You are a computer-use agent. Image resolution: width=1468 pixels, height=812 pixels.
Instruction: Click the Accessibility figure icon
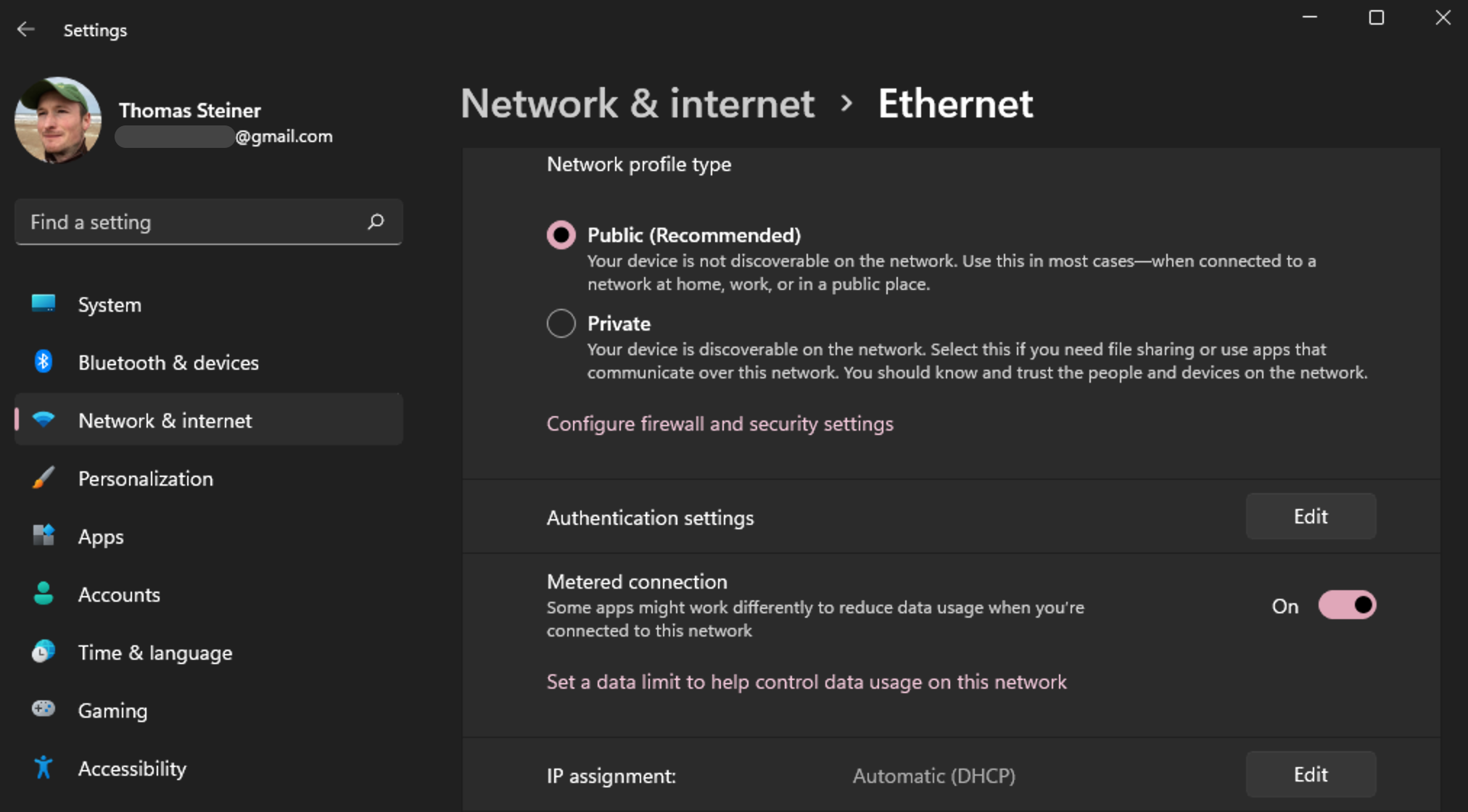pyautogui.click(x=44, y=767)
